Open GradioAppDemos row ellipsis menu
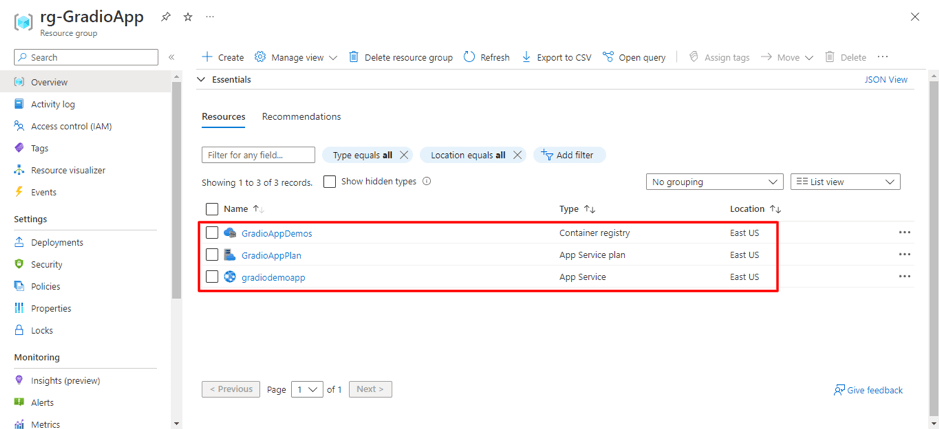Screen dimensions: 939x429 (x=904, y=232)
